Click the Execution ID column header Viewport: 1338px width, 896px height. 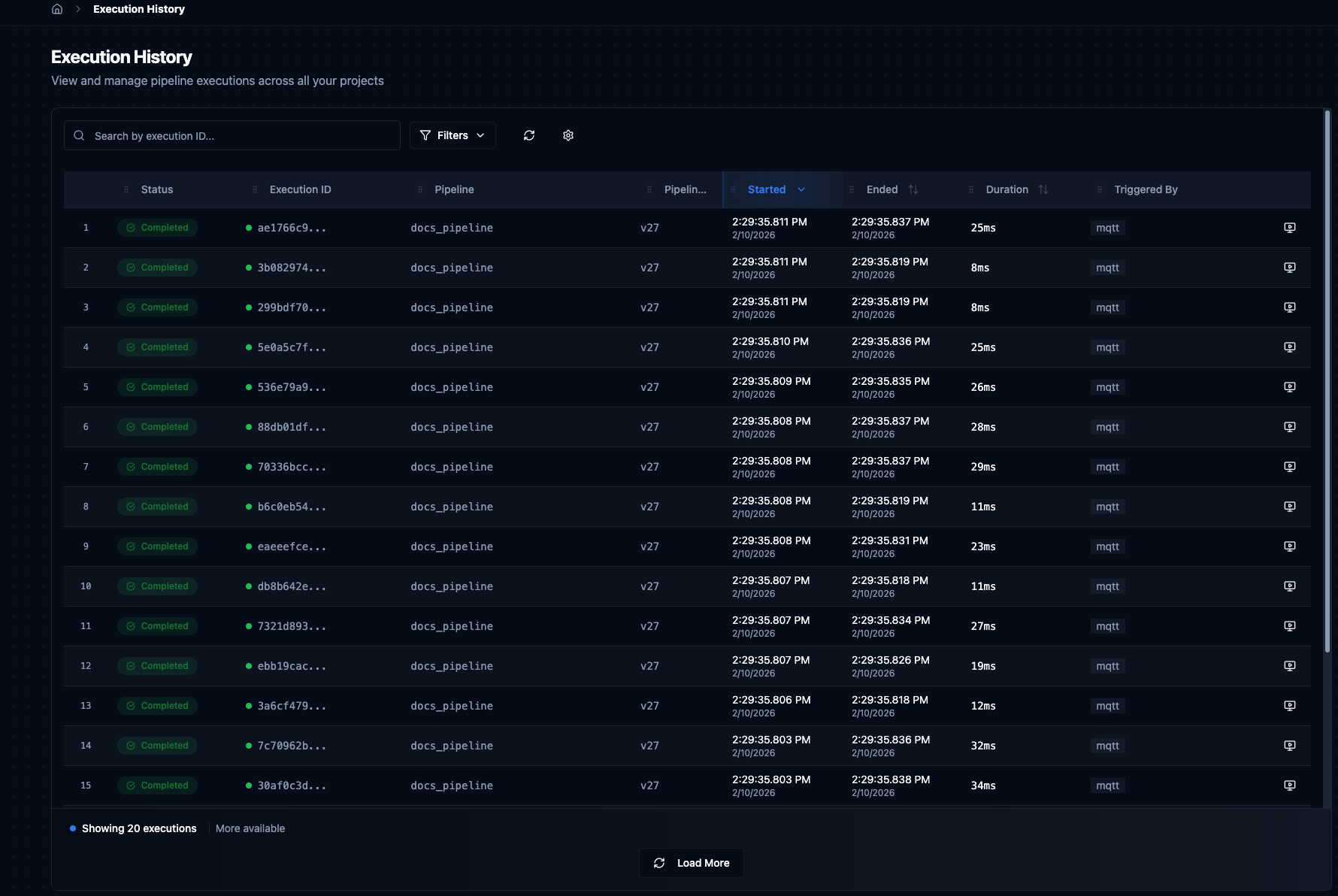(300, 189)
